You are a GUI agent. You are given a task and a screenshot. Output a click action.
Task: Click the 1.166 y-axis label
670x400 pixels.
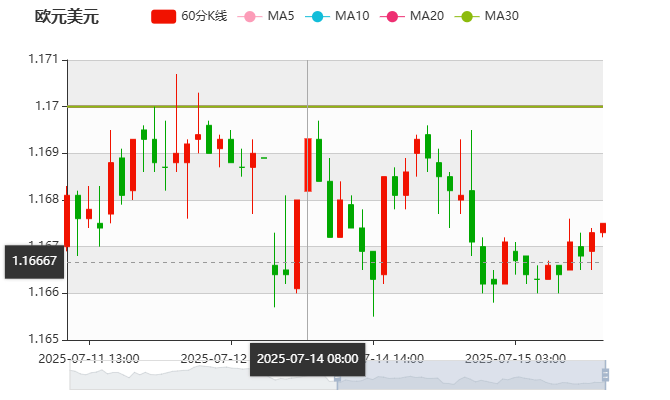tap(43, 292)
